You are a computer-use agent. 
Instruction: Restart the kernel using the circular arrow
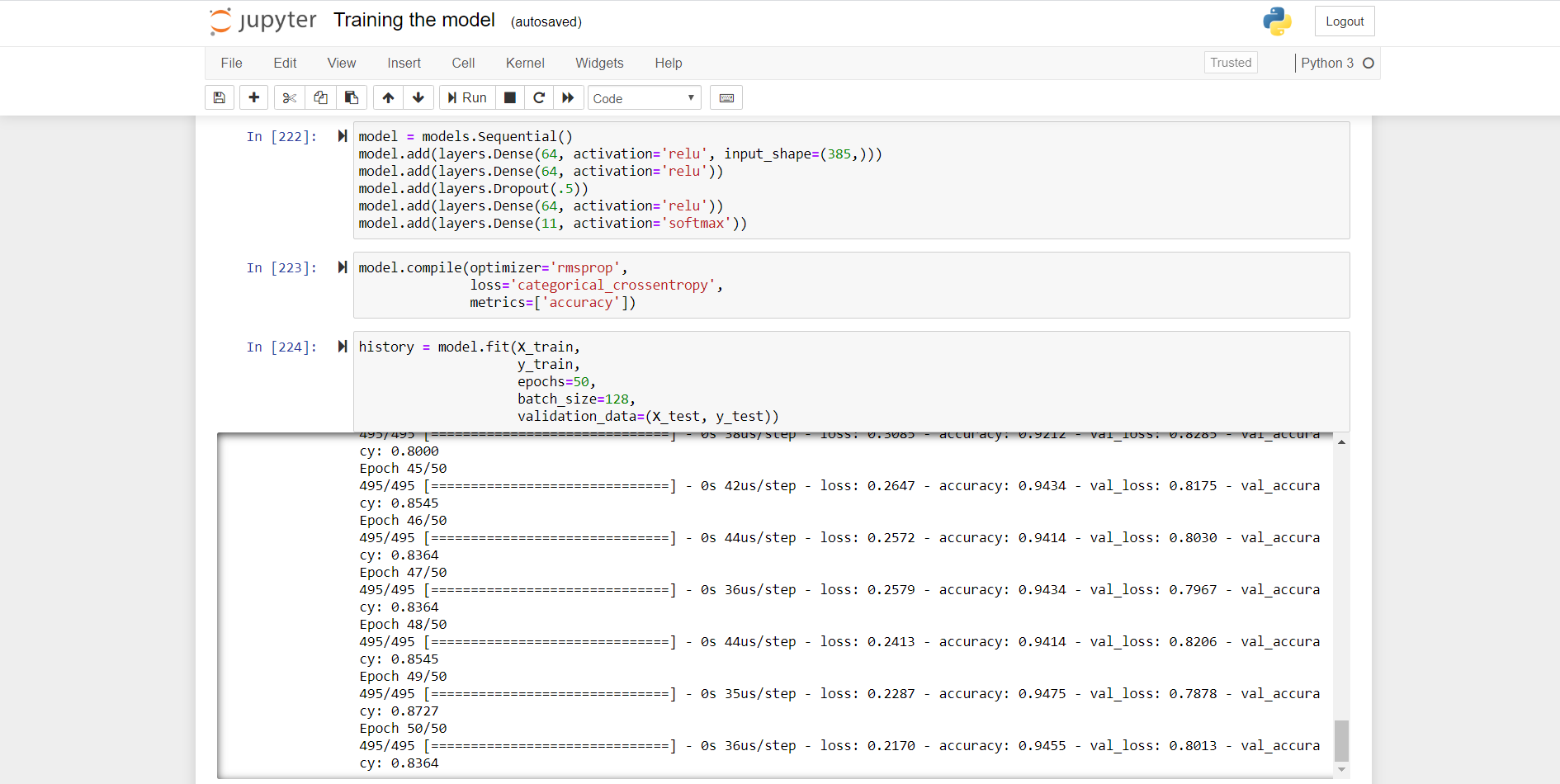coord(539,98)
